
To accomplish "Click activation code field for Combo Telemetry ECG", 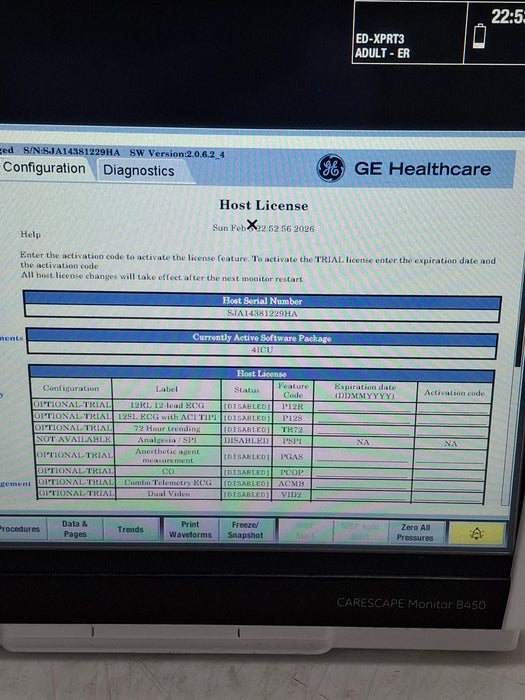I will coord(448,484).
